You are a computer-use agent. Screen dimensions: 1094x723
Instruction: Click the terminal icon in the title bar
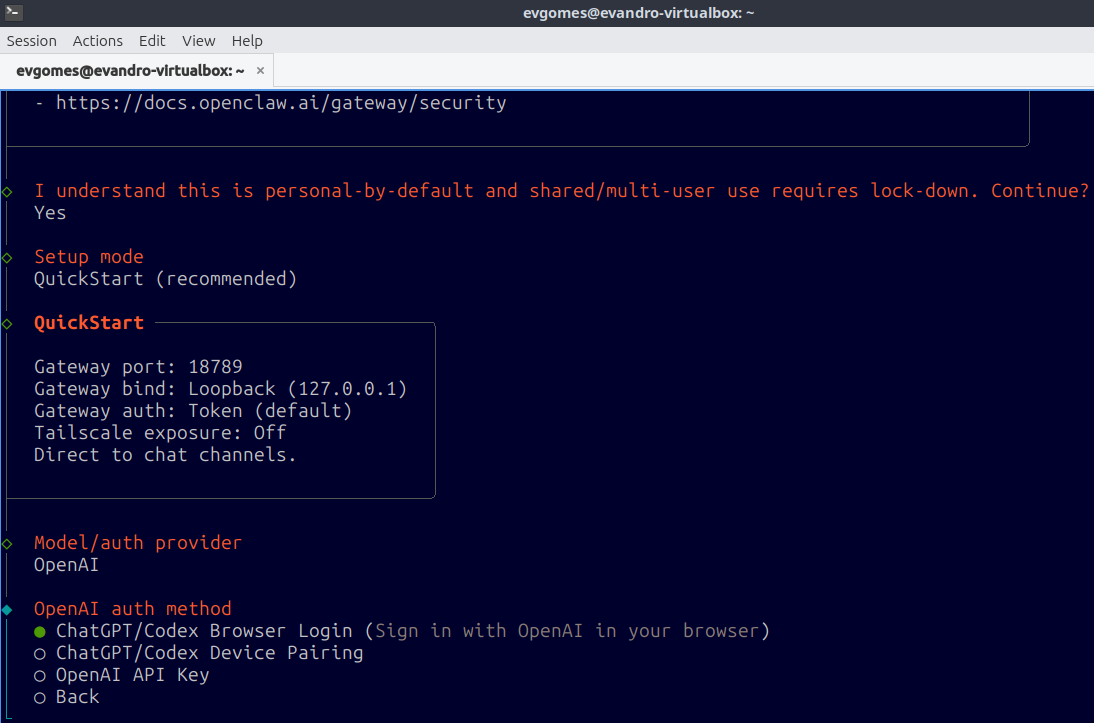pos(13,13)
